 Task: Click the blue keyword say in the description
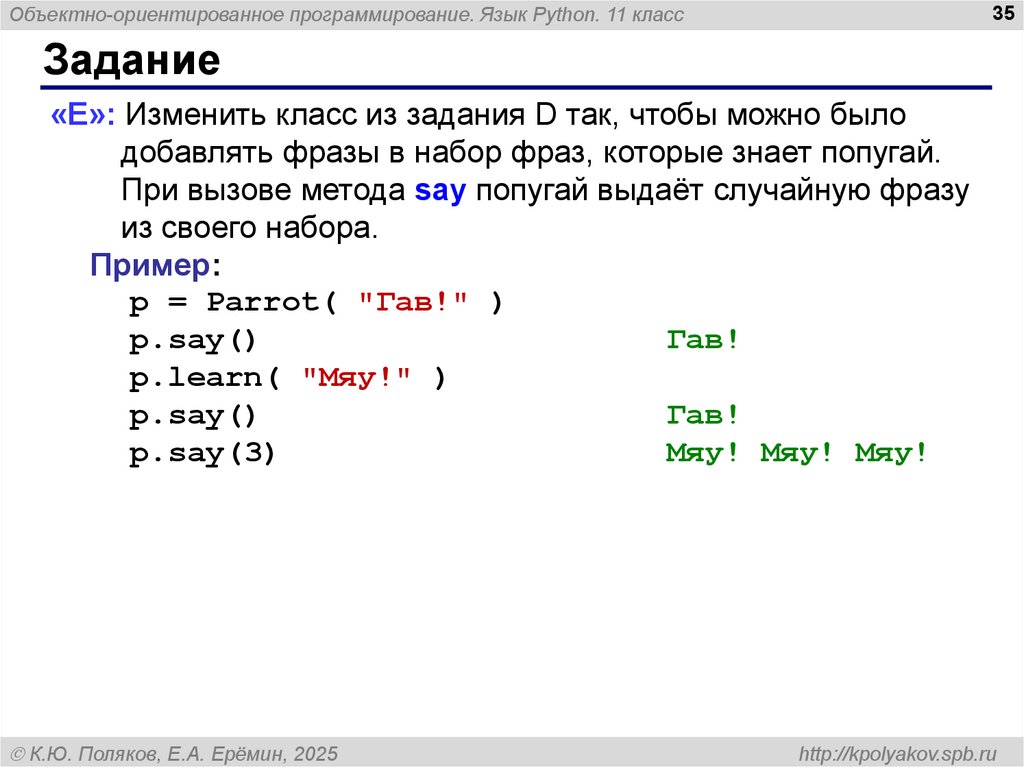tap(441, 191)
